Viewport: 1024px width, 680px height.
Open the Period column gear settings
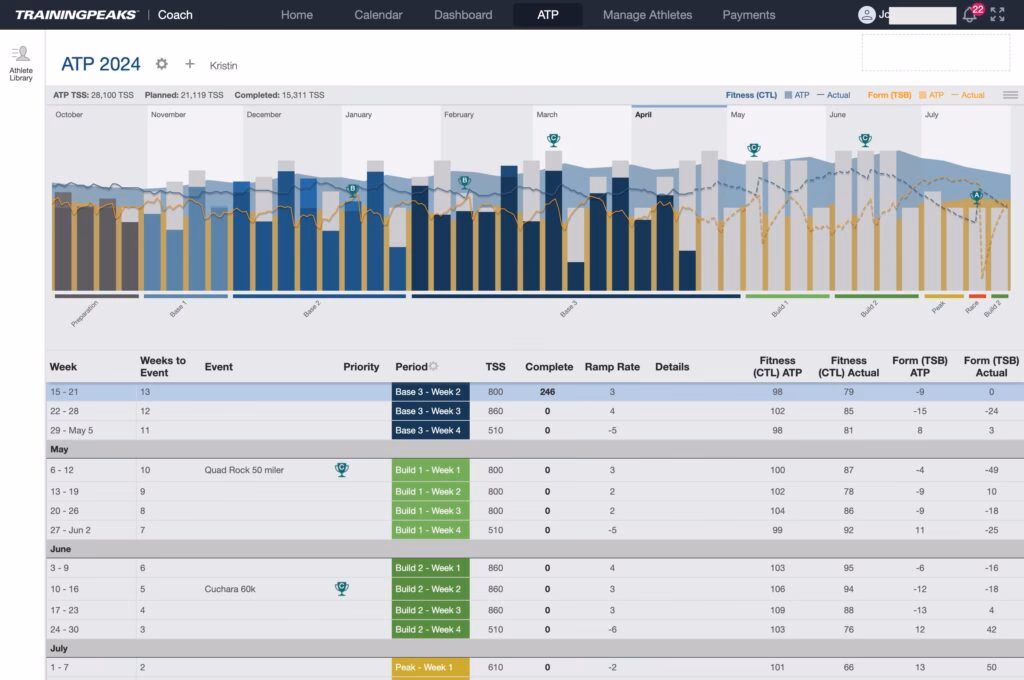(x=434, y=367)
